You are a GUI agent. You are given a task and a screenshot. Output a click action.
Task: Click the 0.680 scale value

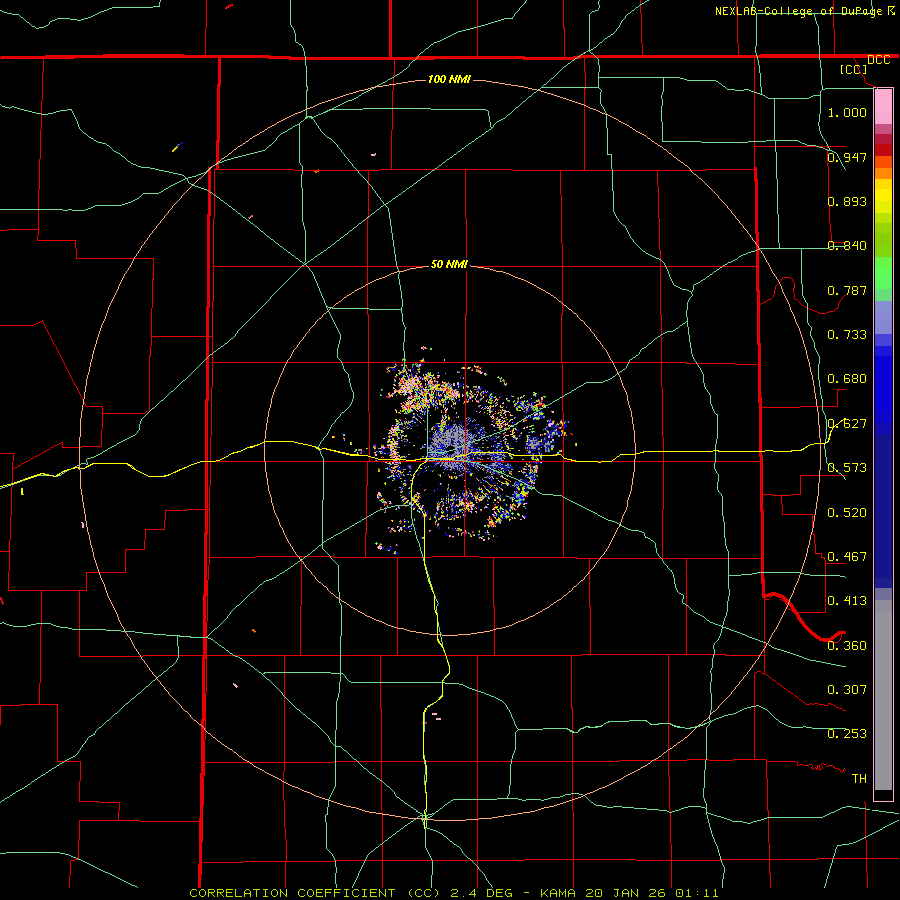847,379
